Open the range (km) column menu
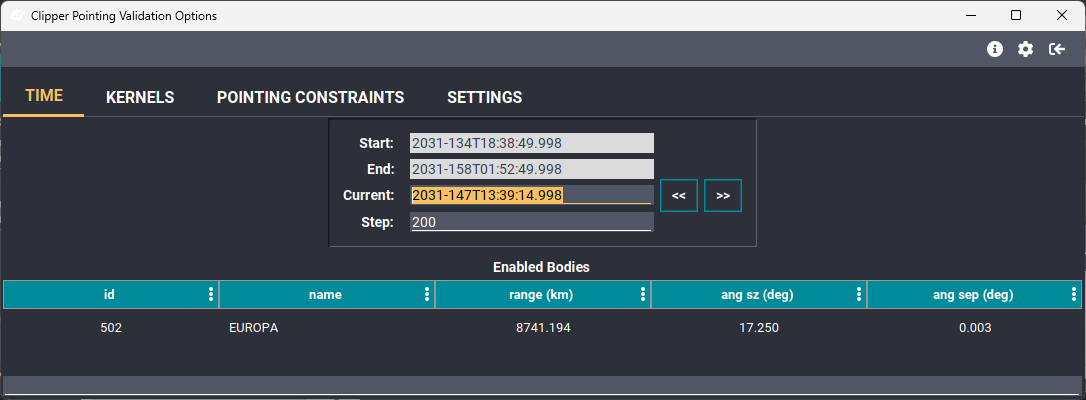This screenshot has width=1086, height=400. (643, 295)
